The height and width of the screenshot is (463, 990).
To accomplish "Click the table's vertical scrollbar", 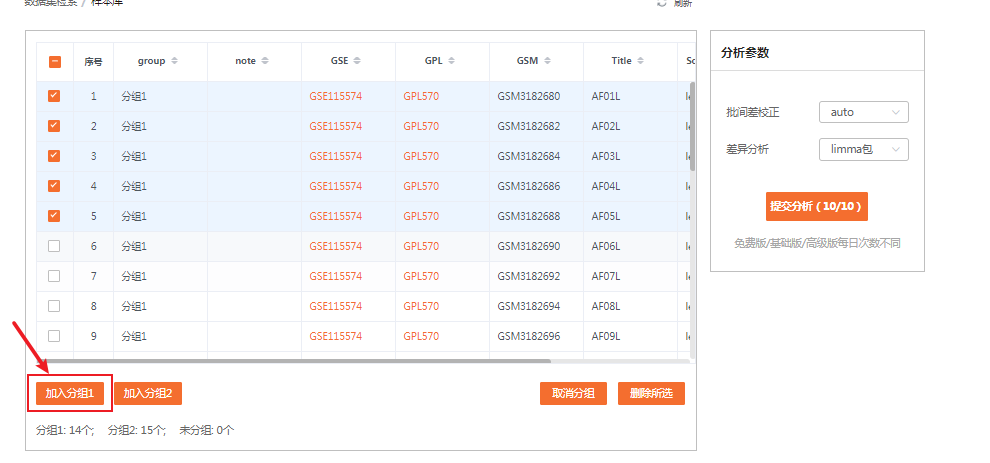I will click(693, 126).
